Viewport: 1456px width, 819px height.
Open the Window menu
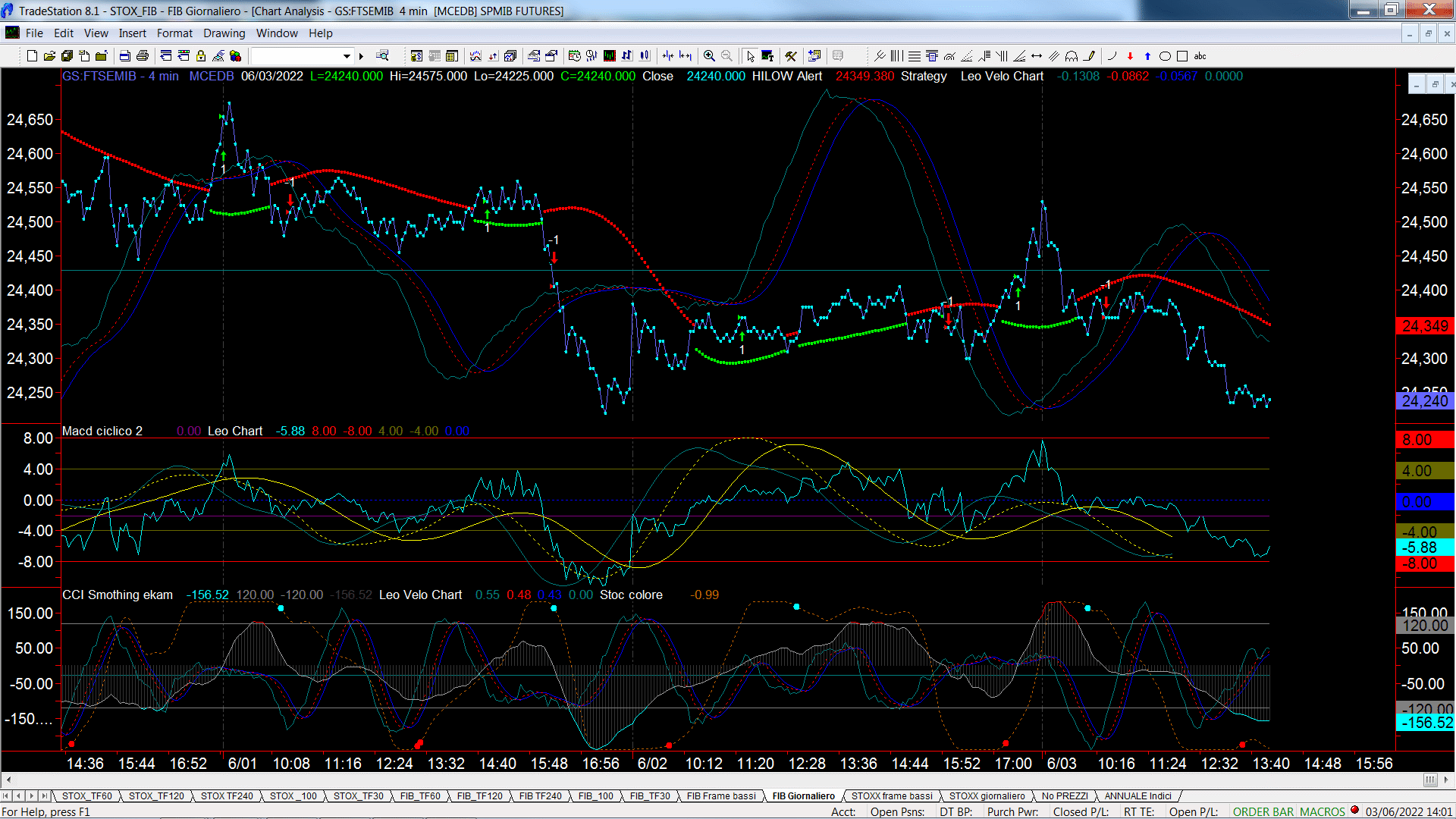click(x=277, y=33)
